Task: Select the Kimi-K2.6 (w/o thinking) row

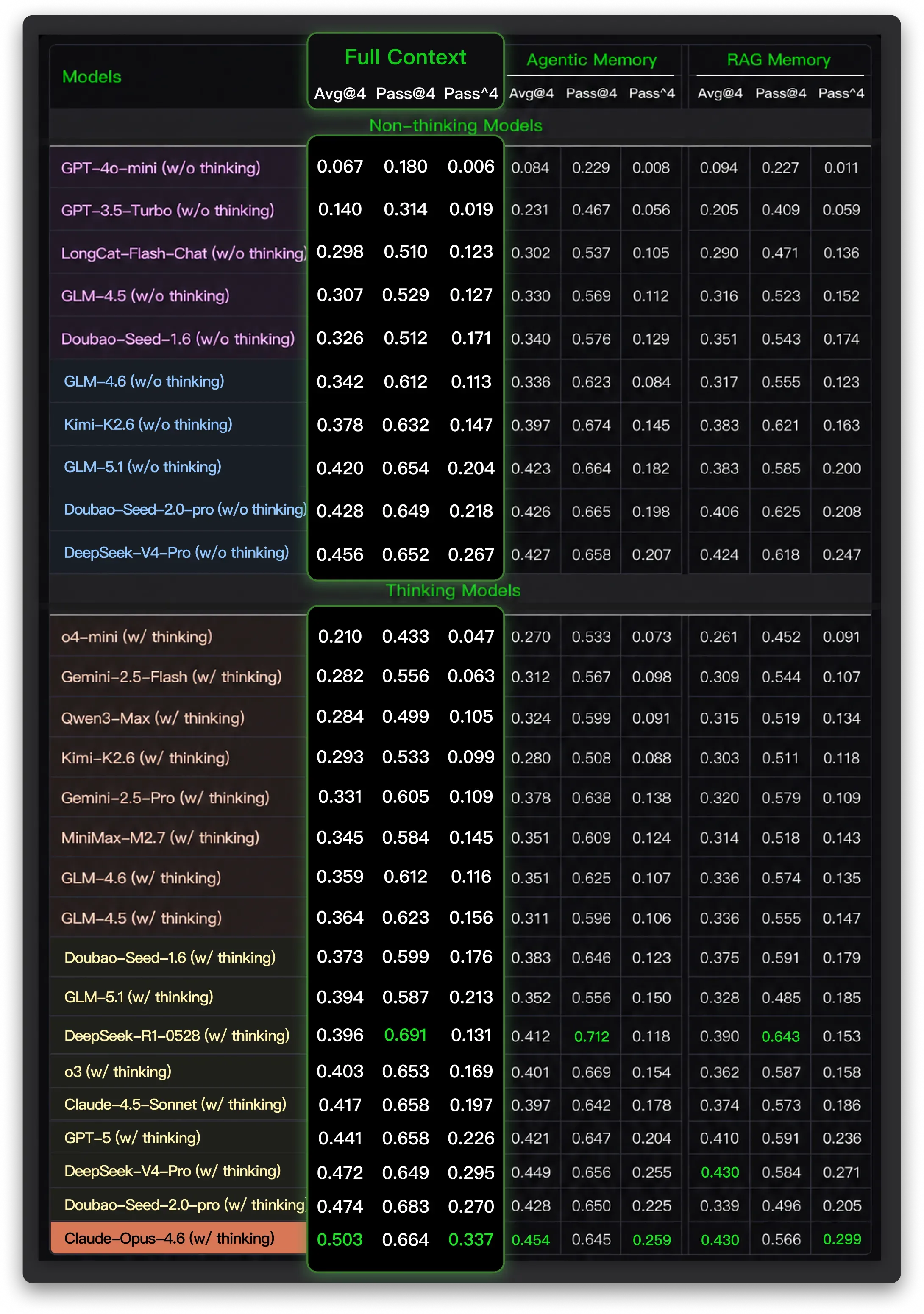Action: click(x=460, y=425)
